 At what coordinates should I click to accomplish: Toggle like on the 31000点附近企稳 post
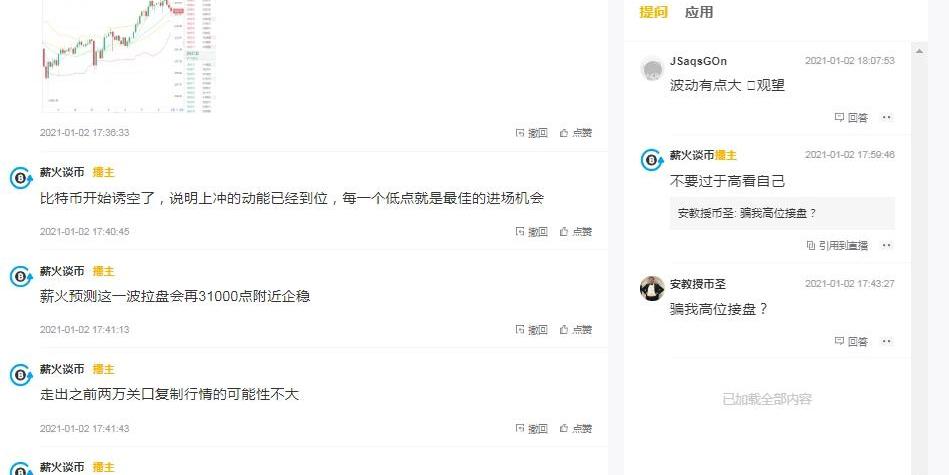(575, 330)
